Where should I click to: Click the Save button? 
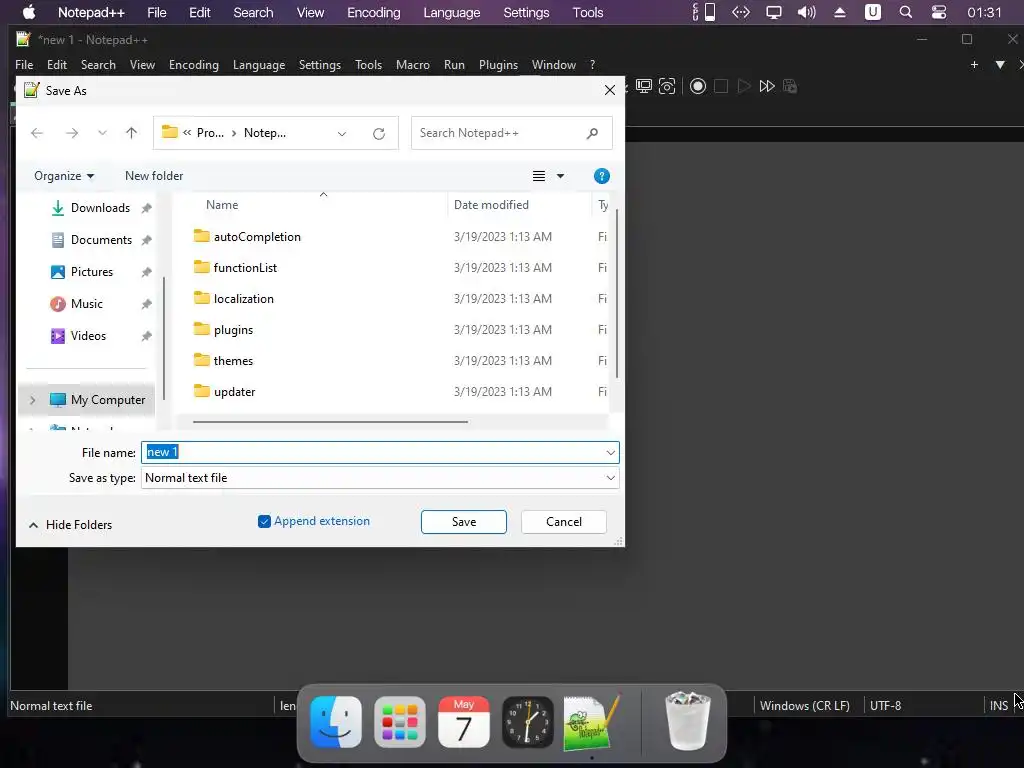[464, 522]
